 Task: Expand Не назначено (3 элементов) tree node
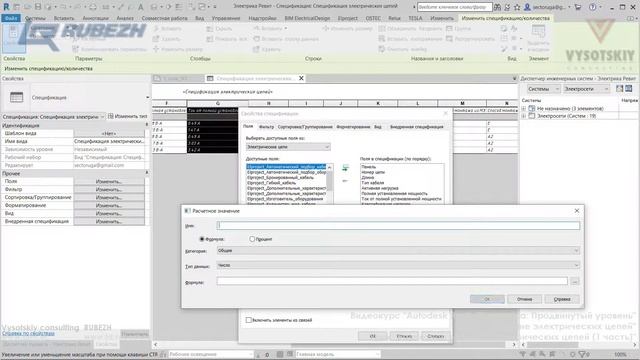[524, 109]
